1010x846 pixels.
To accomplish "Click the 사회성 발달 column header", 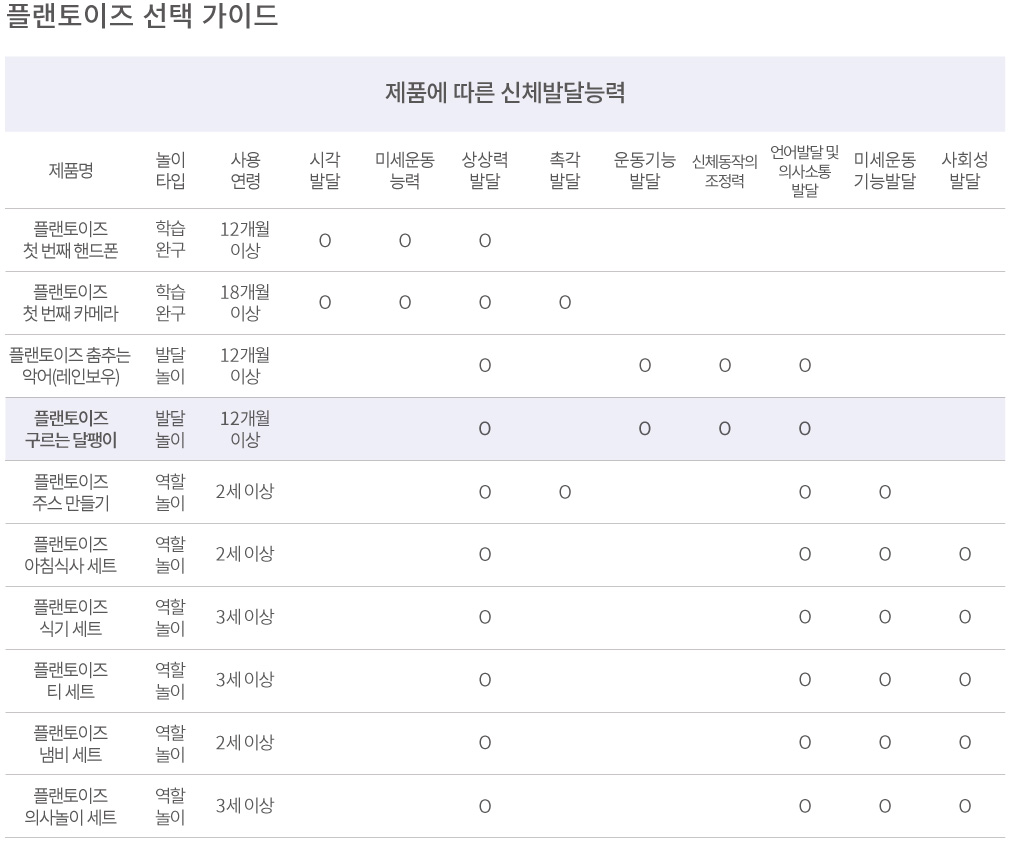I will pos(964,170).
